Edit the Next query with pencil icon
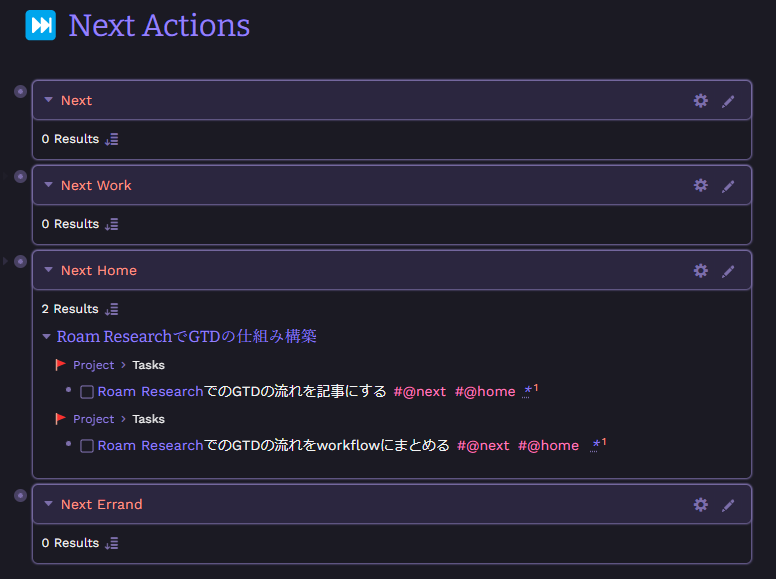 [x=728, y=101]
